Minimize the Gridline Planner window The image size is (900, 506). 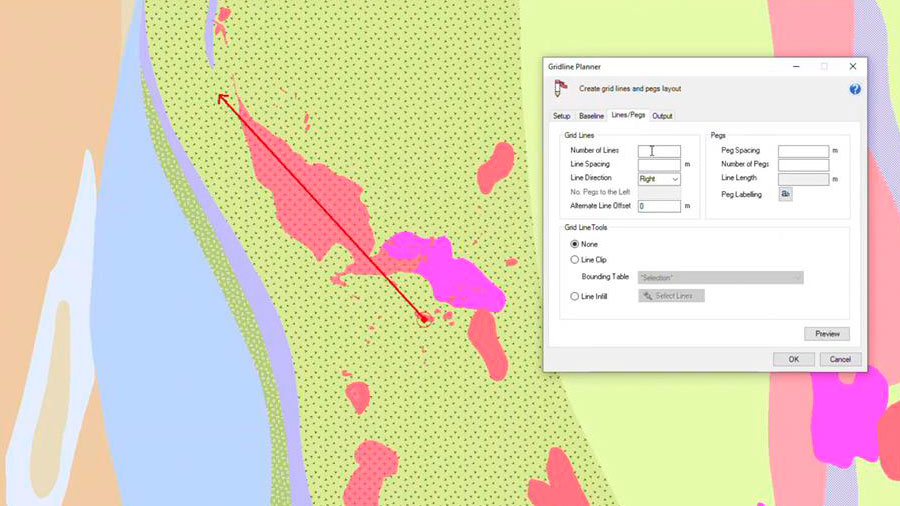pyautogui.click(x=796, y=66)
